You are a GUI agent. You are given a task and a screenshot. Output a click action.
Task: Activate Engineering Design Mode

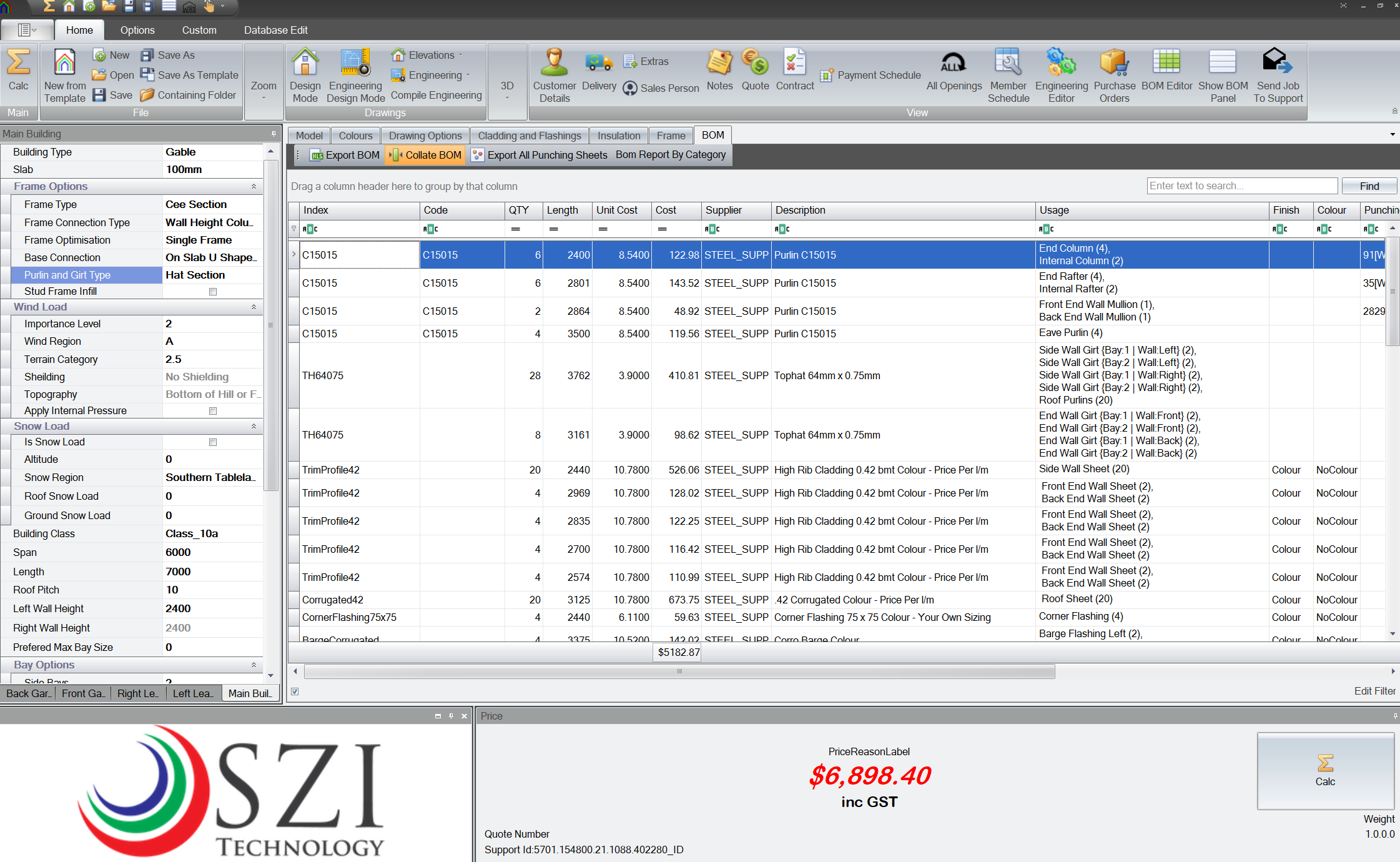coord(355,76)
